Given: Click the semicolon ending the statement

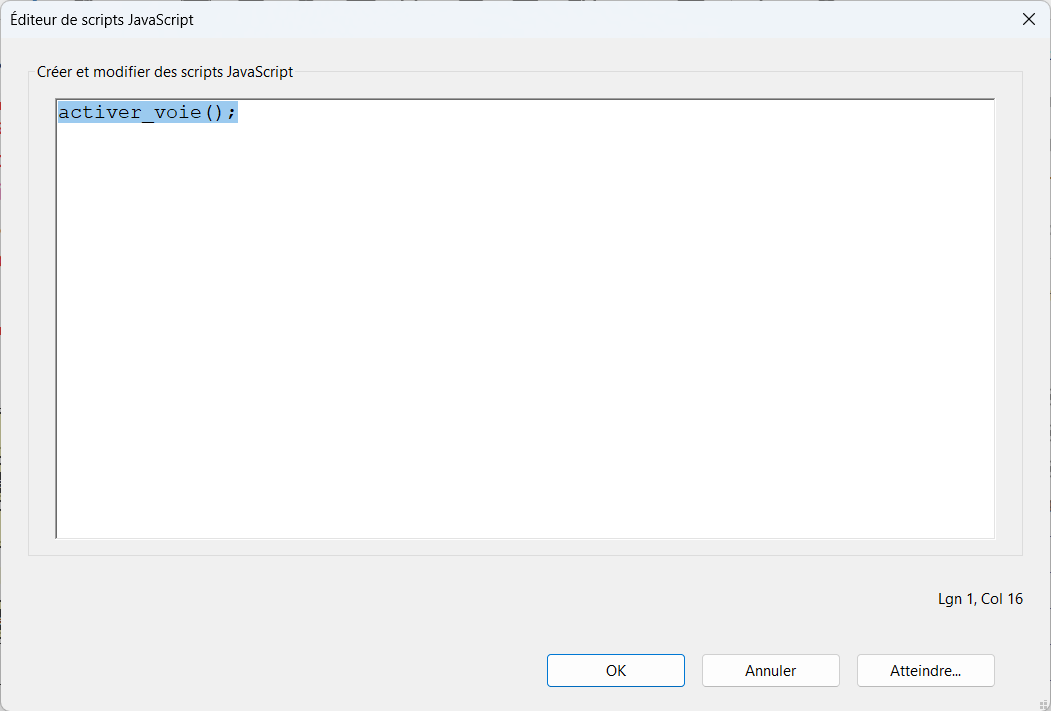Looking at the screenshot, I should pos(231,112).
